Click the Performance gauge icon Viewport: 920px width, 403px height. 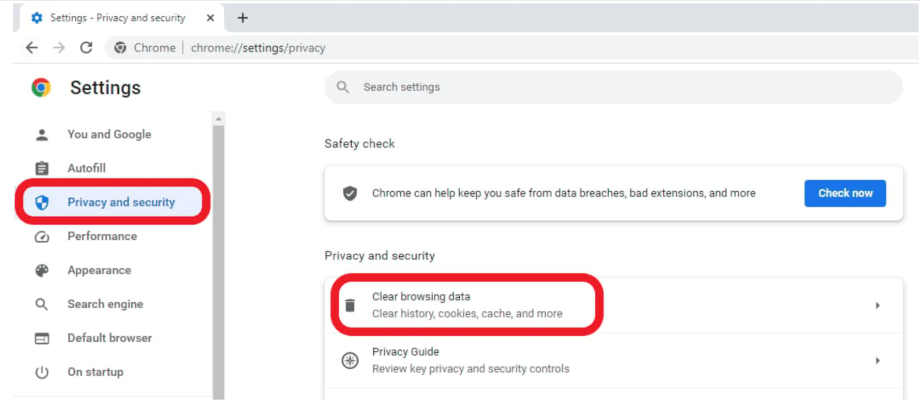pos(42,237)
